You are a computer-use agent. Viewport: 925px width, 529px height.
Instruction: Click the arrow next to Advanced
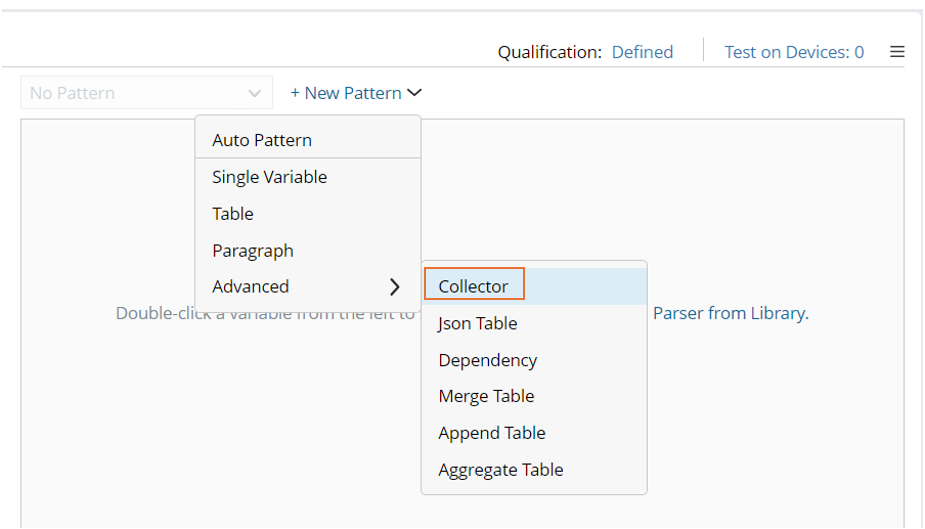pyautogui.click(x=394, y=287)
